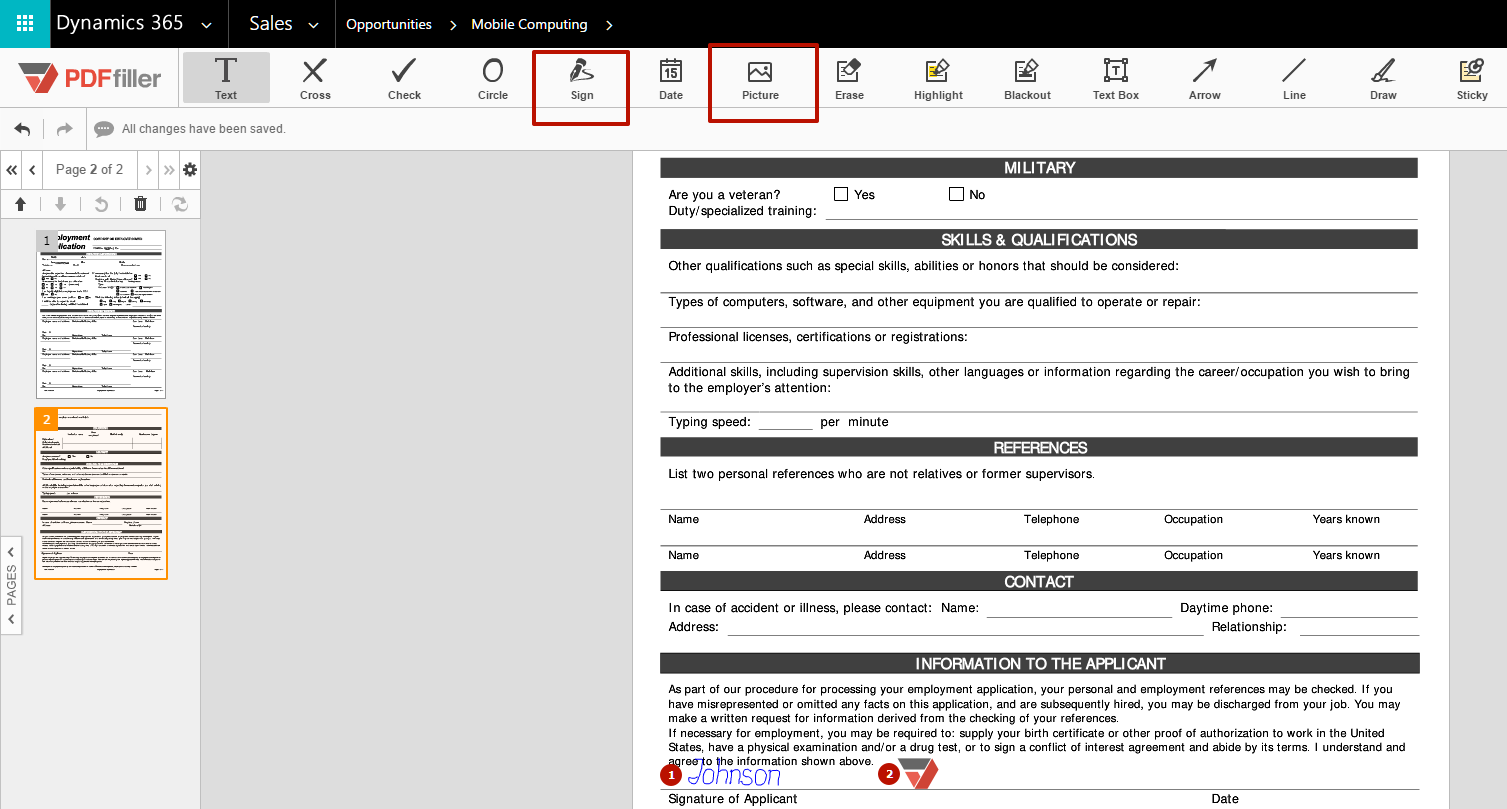1507x809 pixels.
Task: Expand the Sales module dropdown
Action: [x=313, y=25]
